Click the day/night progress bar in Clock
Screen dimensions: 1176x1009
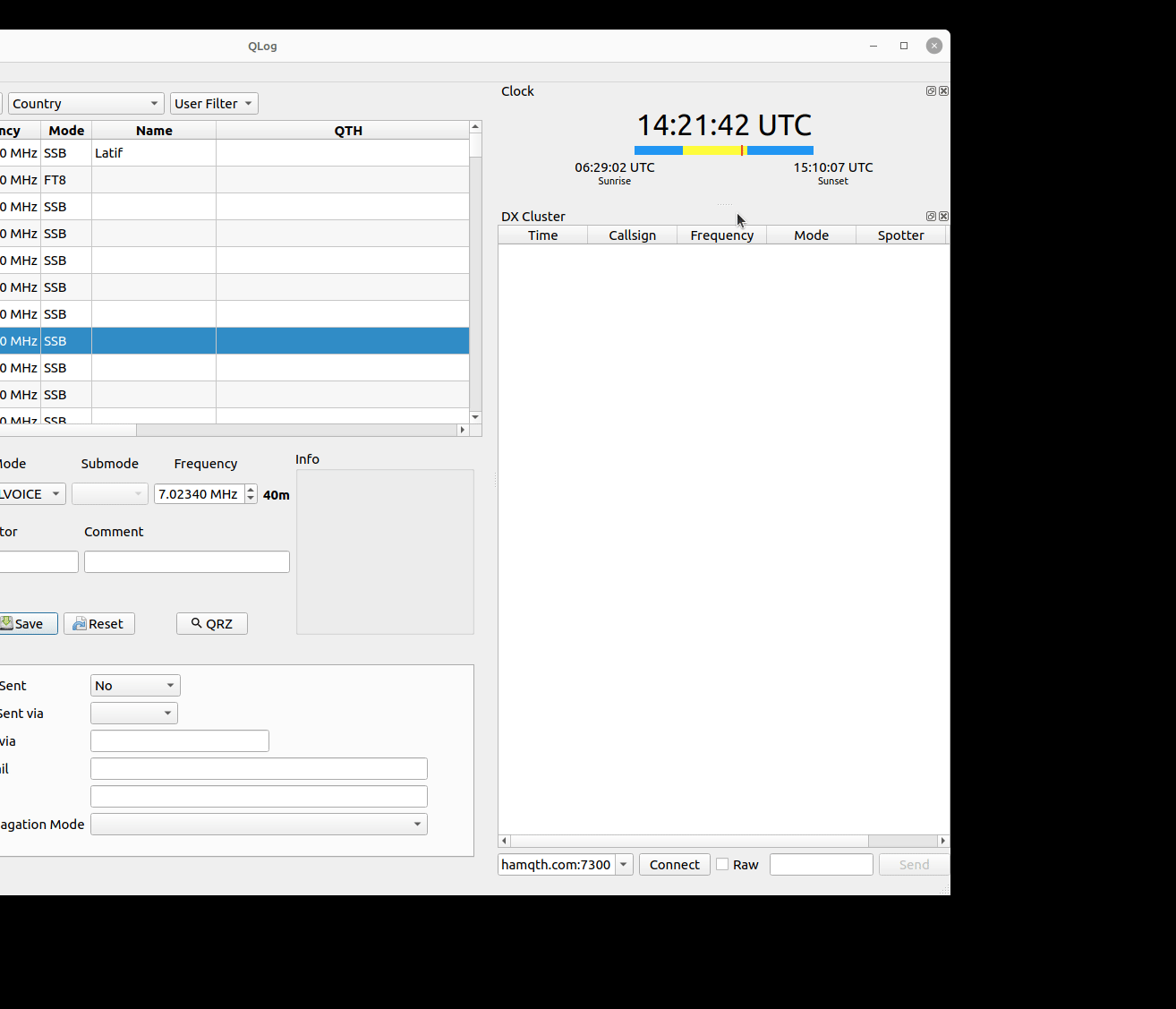[724, 150]
